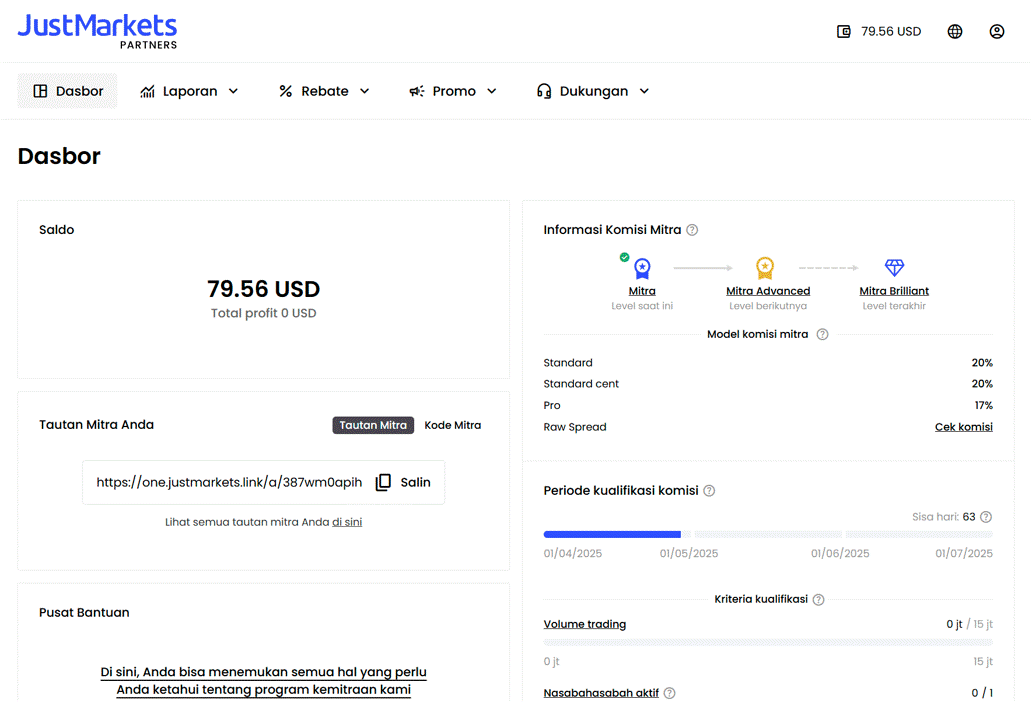Click the 01/04/2025 date label
This screenshot has height=720, width=1032.
coord(573,553)
